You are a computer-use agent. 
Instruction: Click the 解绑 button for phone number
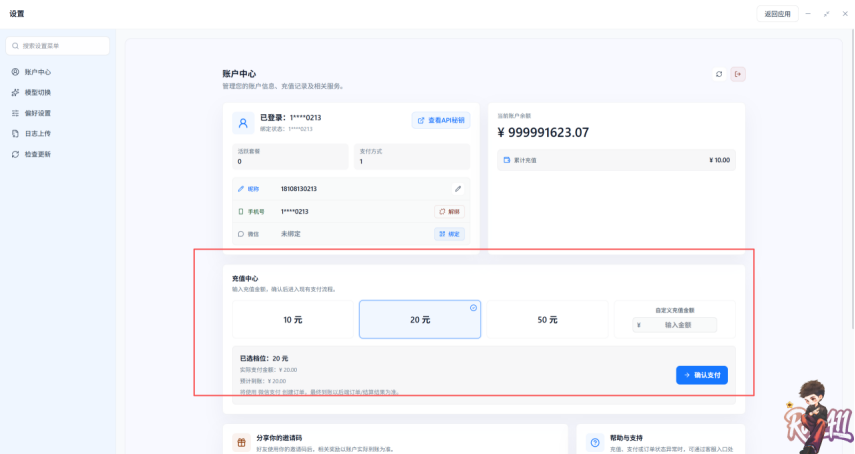[x=449, y=211]
